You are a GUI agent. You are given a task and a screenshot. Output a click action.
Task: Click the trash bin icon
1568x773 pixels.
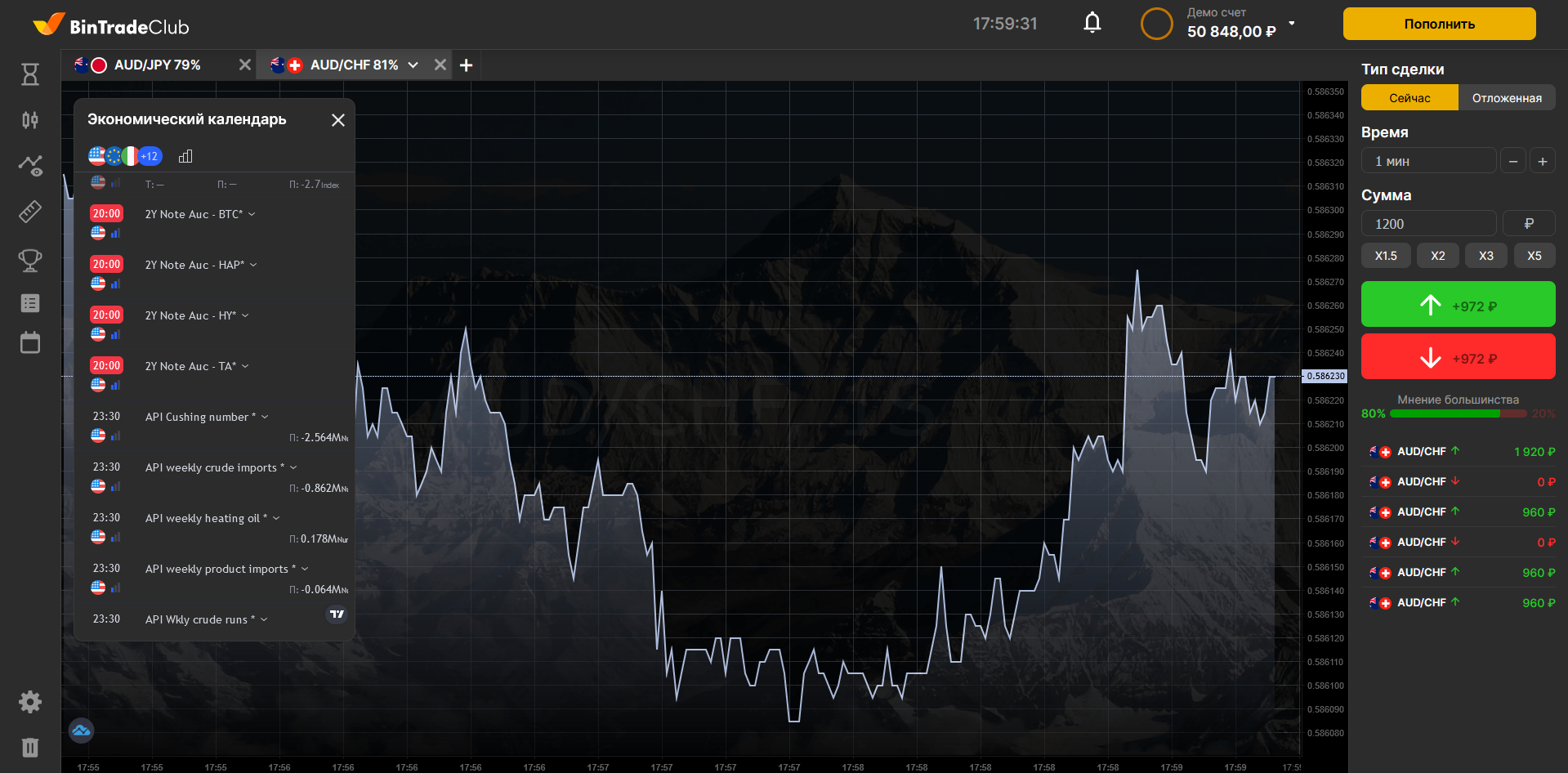[30, 747]
